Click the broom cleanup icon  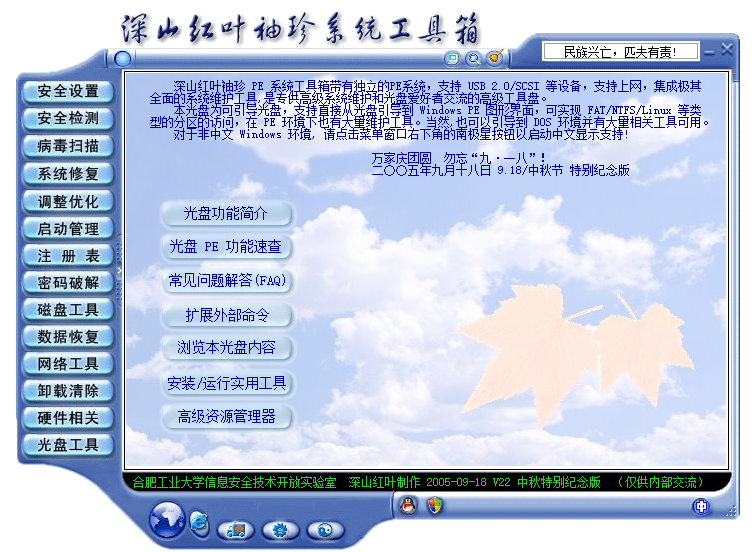(x=495, y=58)
